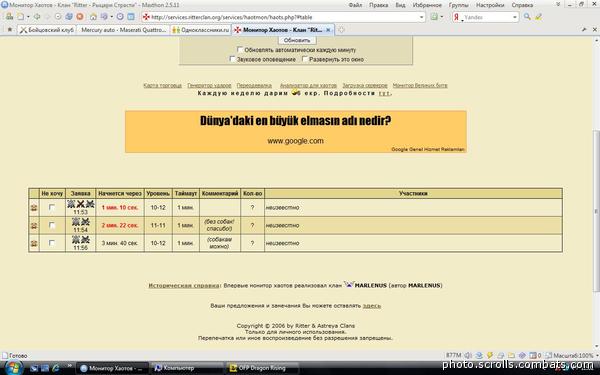600x375 pixels.
Task: Enable automatic update every minute checkbox
Action: pos(240,50)
